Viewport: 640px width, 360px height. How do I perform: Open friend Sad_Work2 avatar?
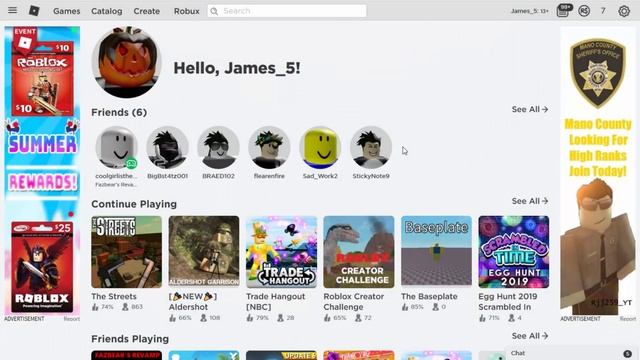(320, 147)
